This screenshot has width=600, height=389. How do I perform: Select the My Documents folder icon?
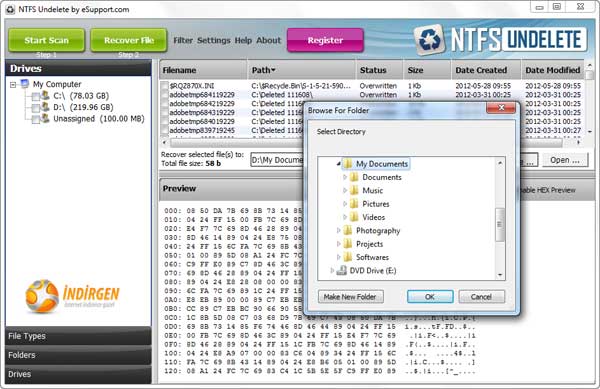pos(348,164)
